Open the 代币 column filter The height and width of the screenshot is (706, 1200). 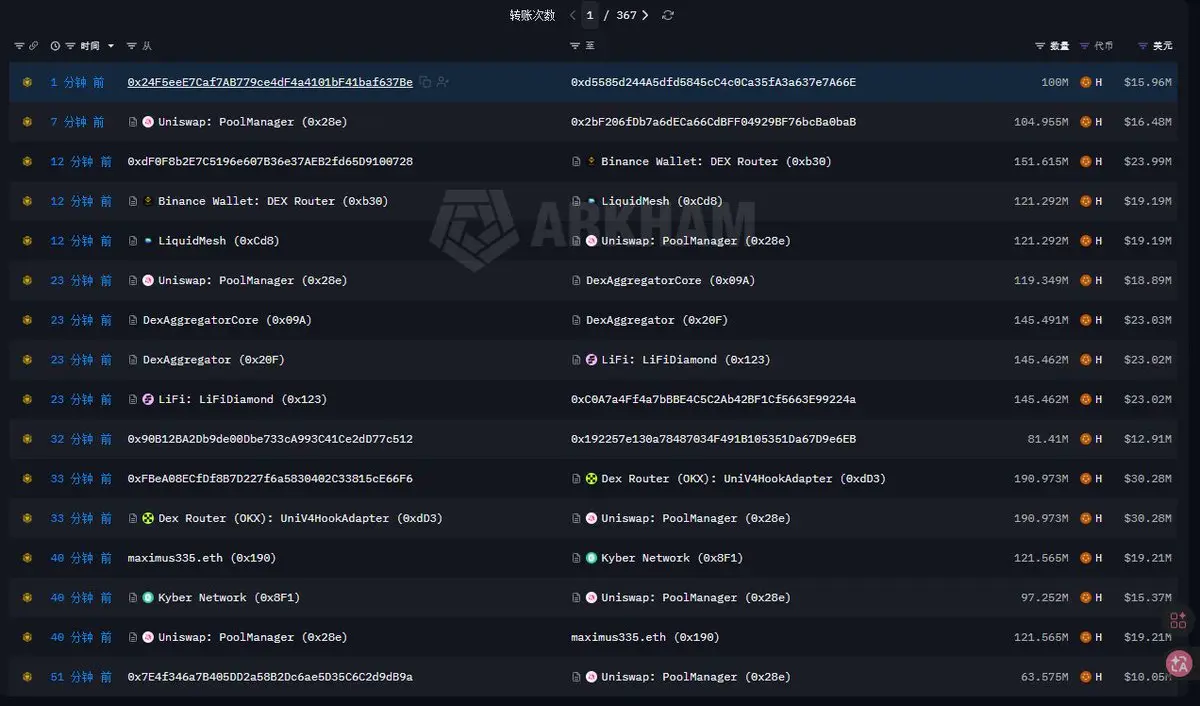[1085, 46]
